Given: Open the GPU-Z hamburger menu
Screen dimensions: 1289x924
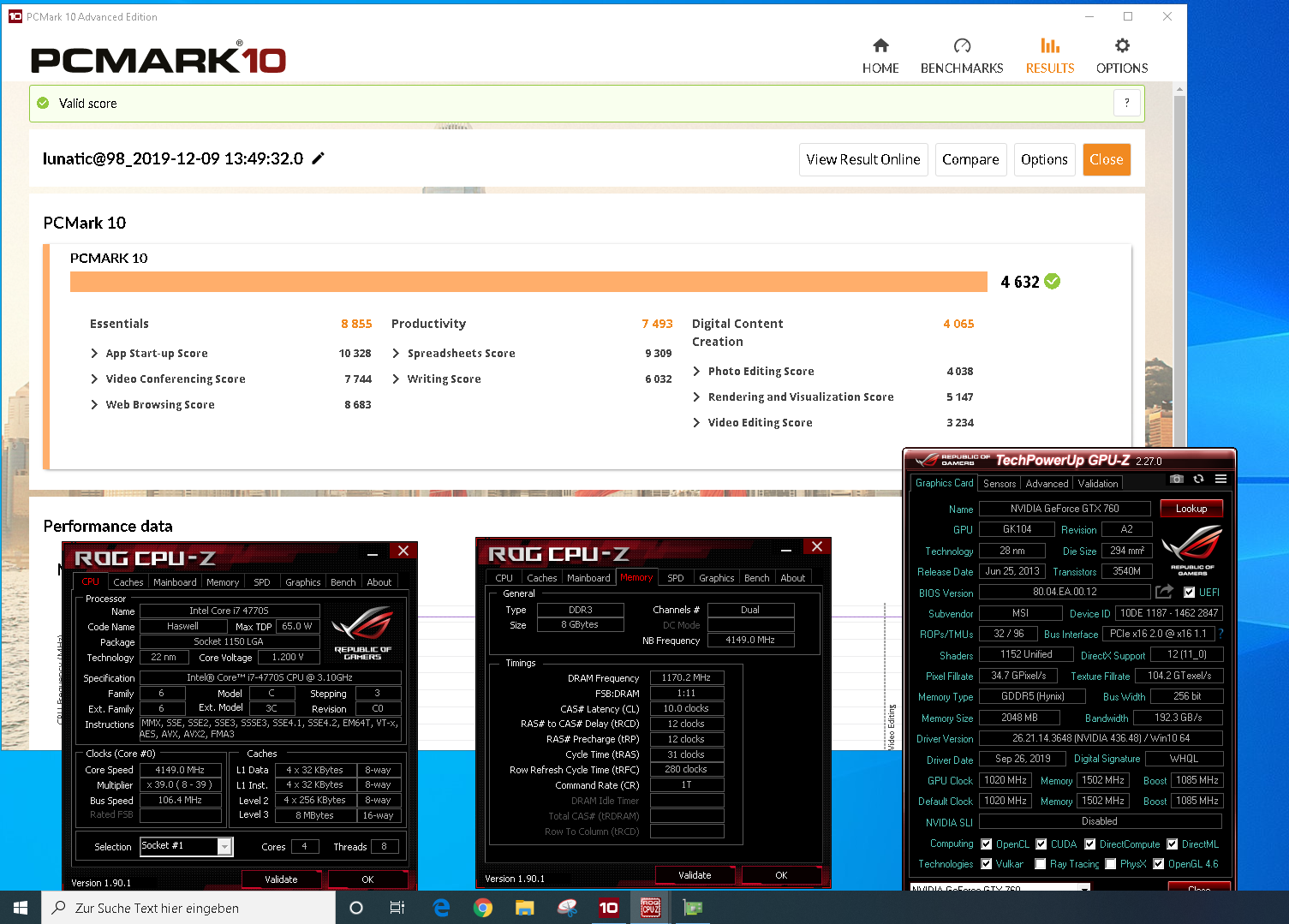Looking at the screenshot, I should pyautogui.click(x=1220, y=479).
